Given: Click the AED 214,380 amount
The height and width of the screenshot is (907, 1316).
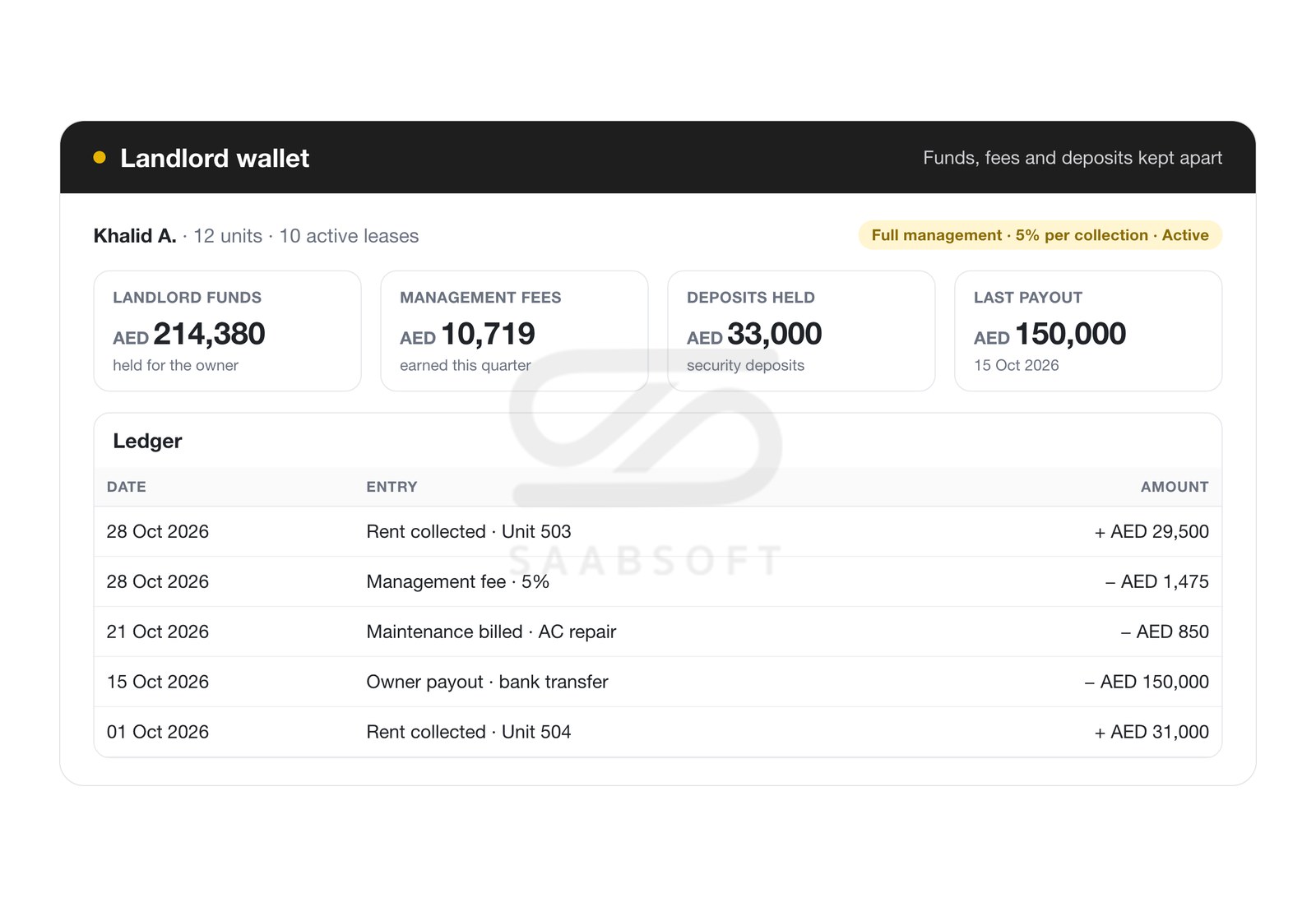Looking at the screenshot, I should [189, 334].
